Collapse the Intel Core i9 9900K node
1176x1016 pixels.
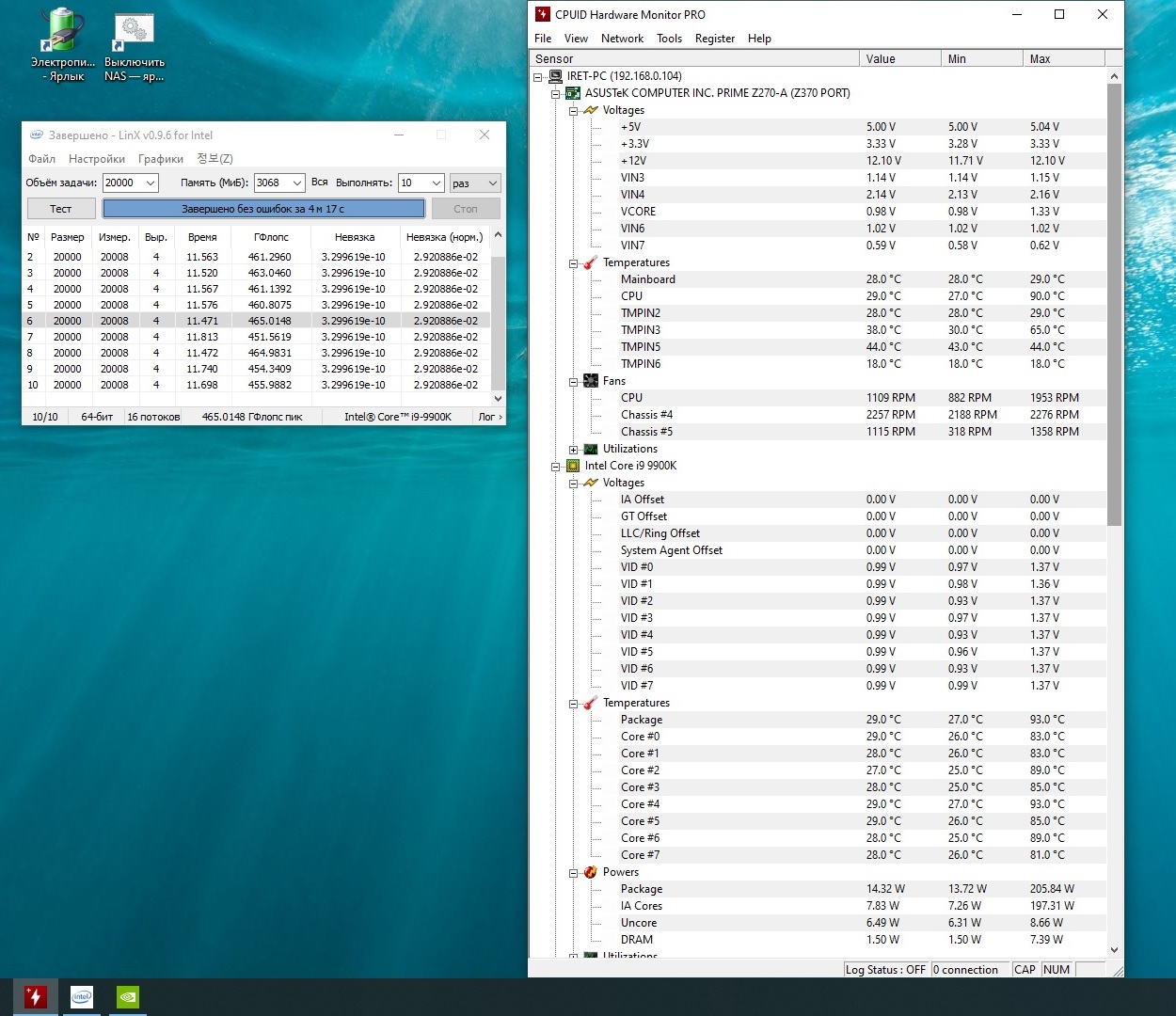click(x=555, y=466)
